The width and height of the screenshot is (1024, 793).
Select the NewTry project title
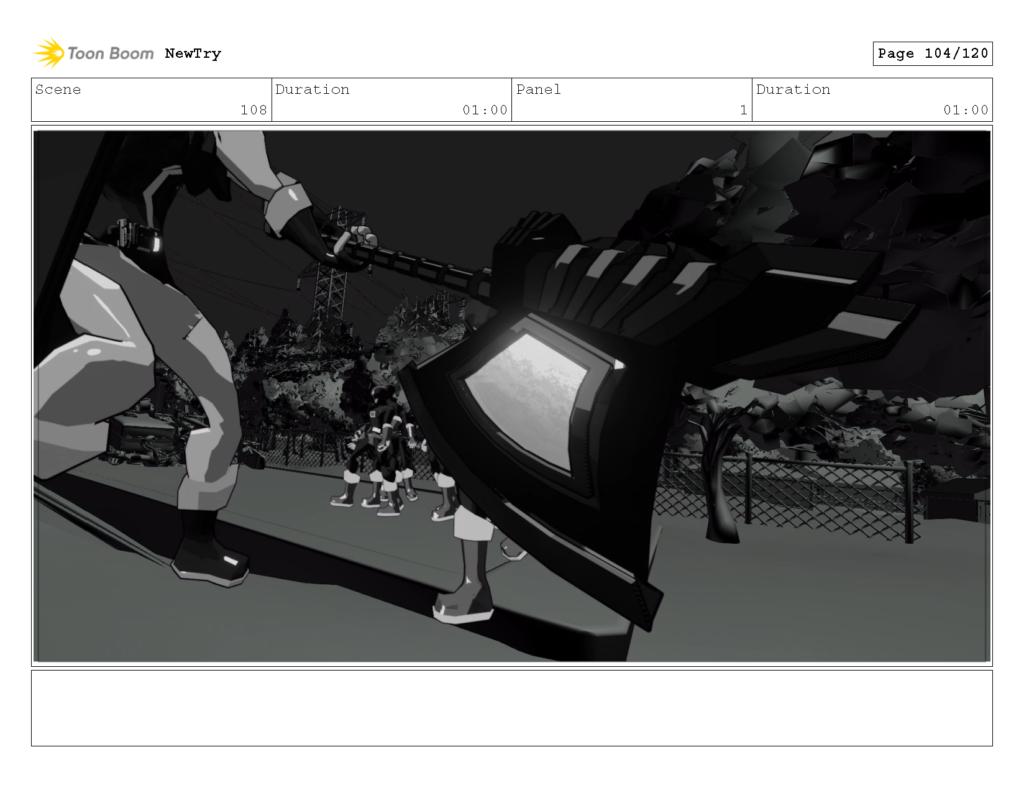pyautogui.click(x=192, y=53)
